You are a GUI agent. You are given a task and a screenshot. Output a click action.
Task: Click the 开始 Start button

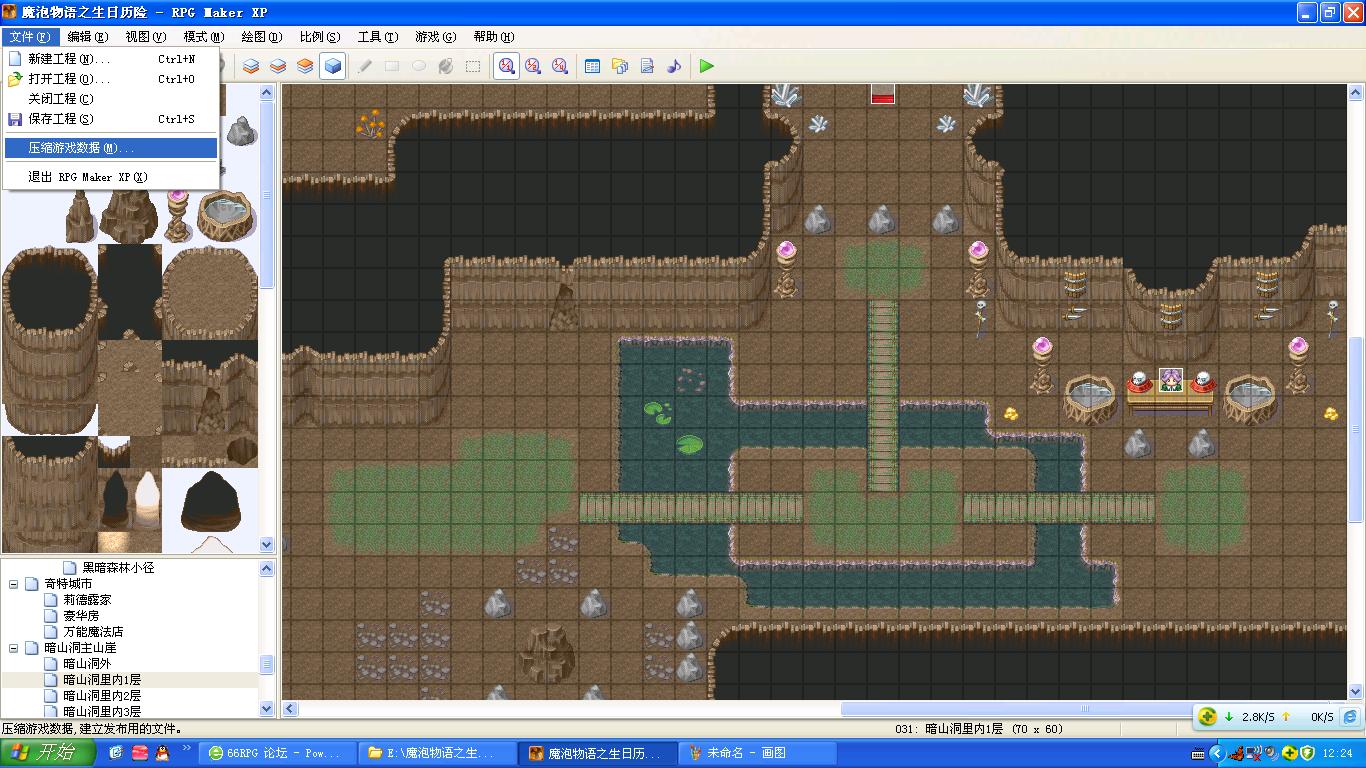coord(48,753)
